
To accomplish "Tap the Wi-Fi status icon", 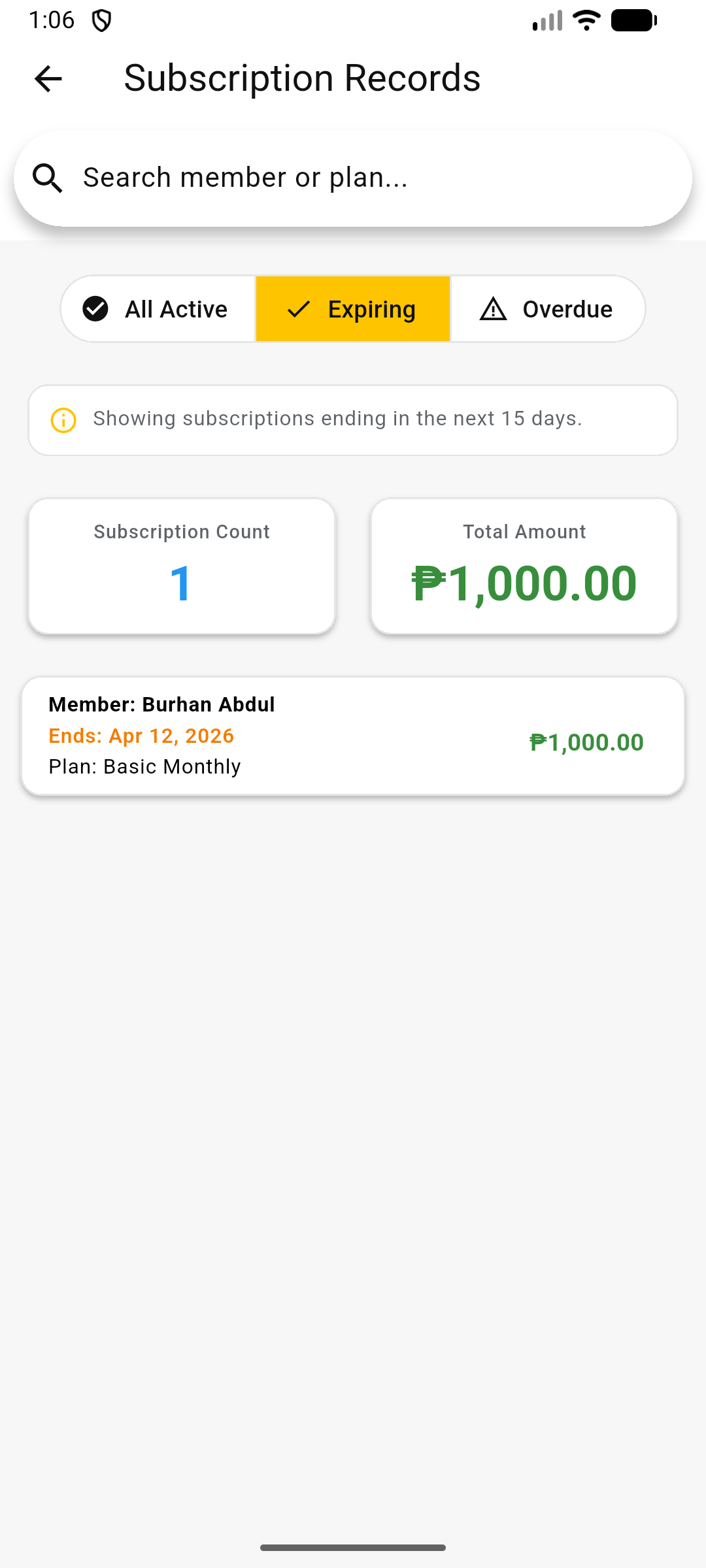I will 586,21.
